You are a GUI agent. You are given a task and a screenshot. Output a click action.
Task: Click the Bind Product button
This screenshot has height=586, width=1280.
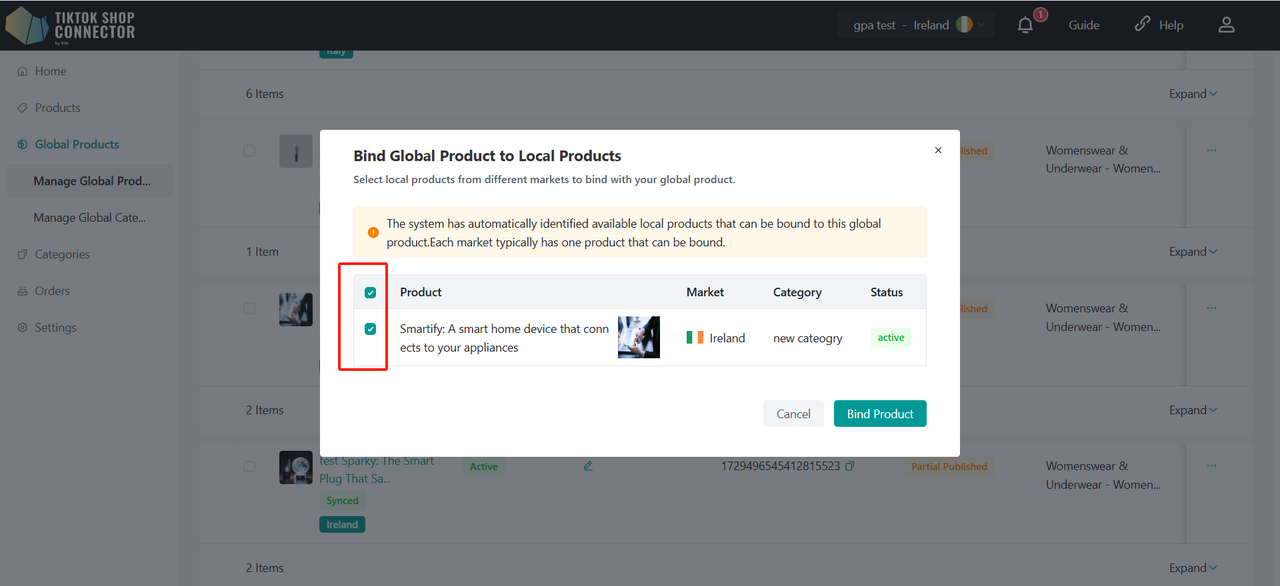[x=880, y=414]
